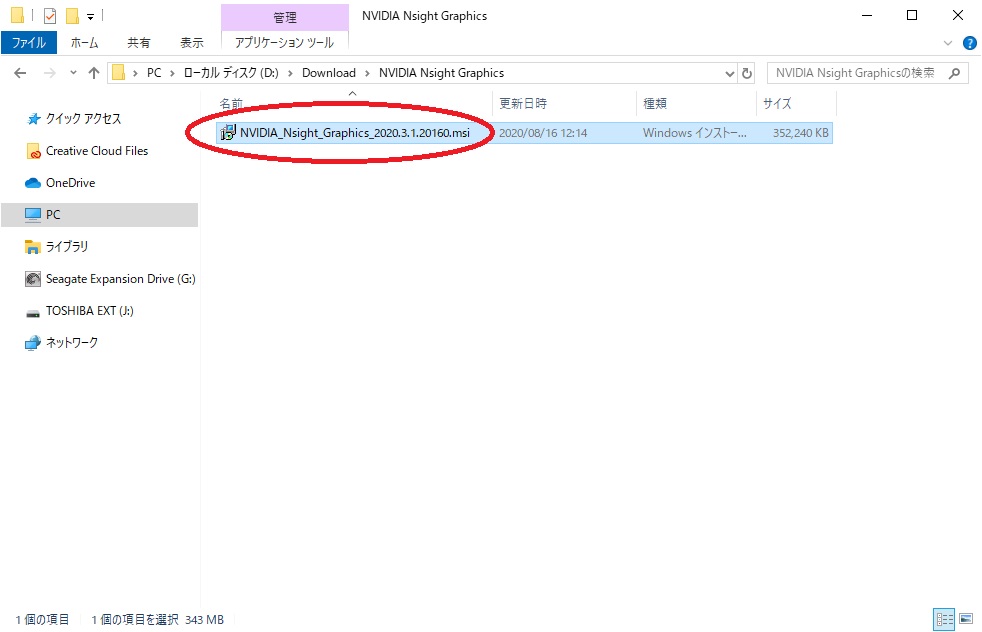
Task: Click the ネットワーク network icon
Action: pyautogui.click(x=33, y=343)
